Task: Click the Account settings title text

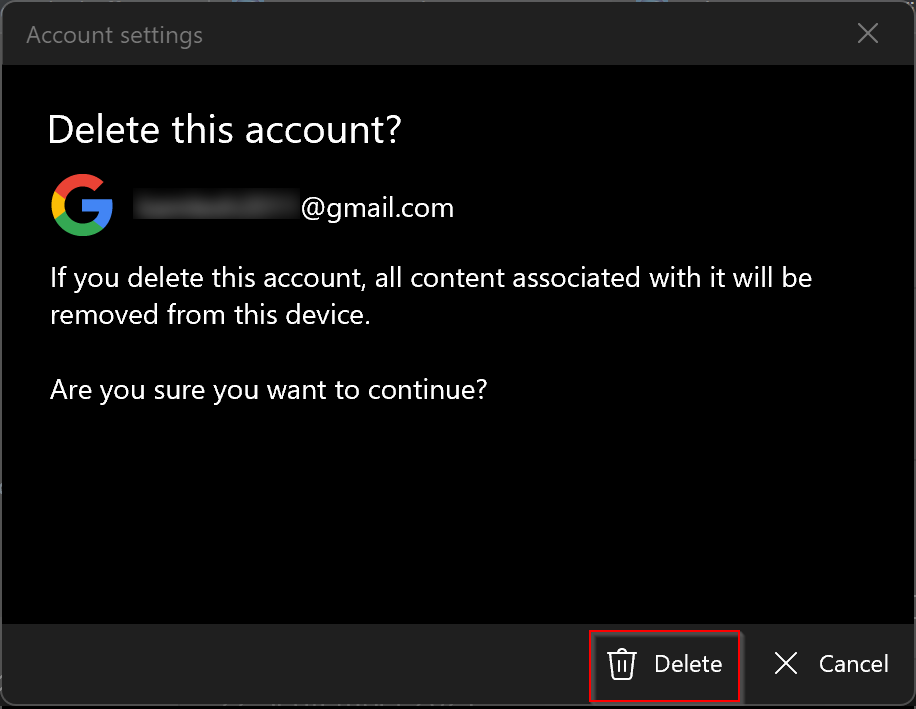Action: 114,34
